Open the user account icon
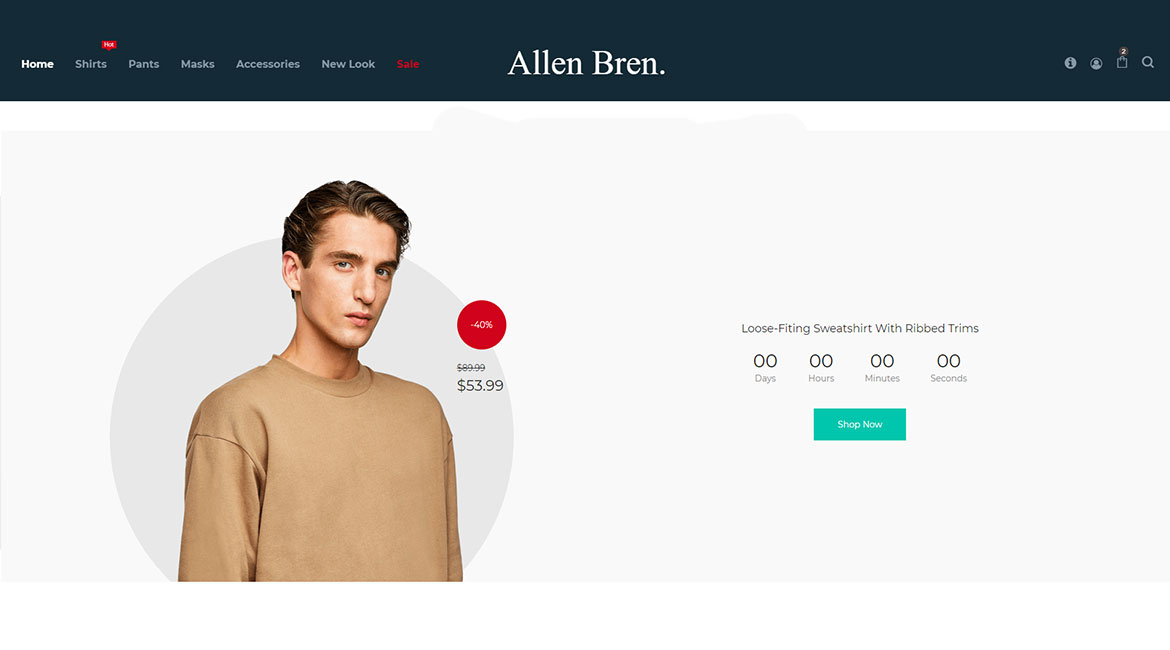1170x650 pixels. tap(1096, 63)
